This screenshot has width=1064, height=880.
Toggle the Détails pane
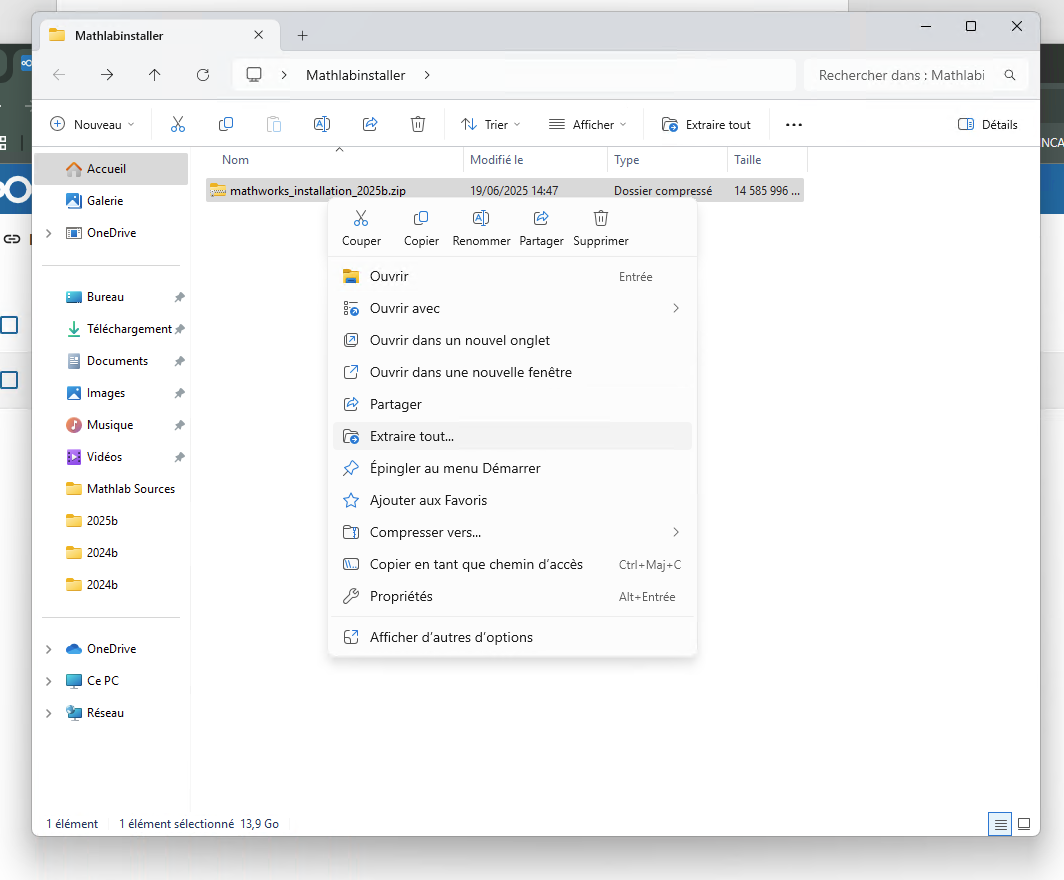pos(987,125)
